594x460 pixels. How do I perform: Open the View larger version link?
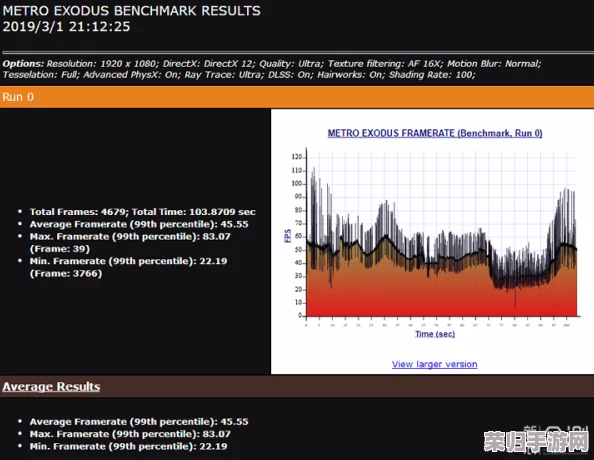coord(435,364)
